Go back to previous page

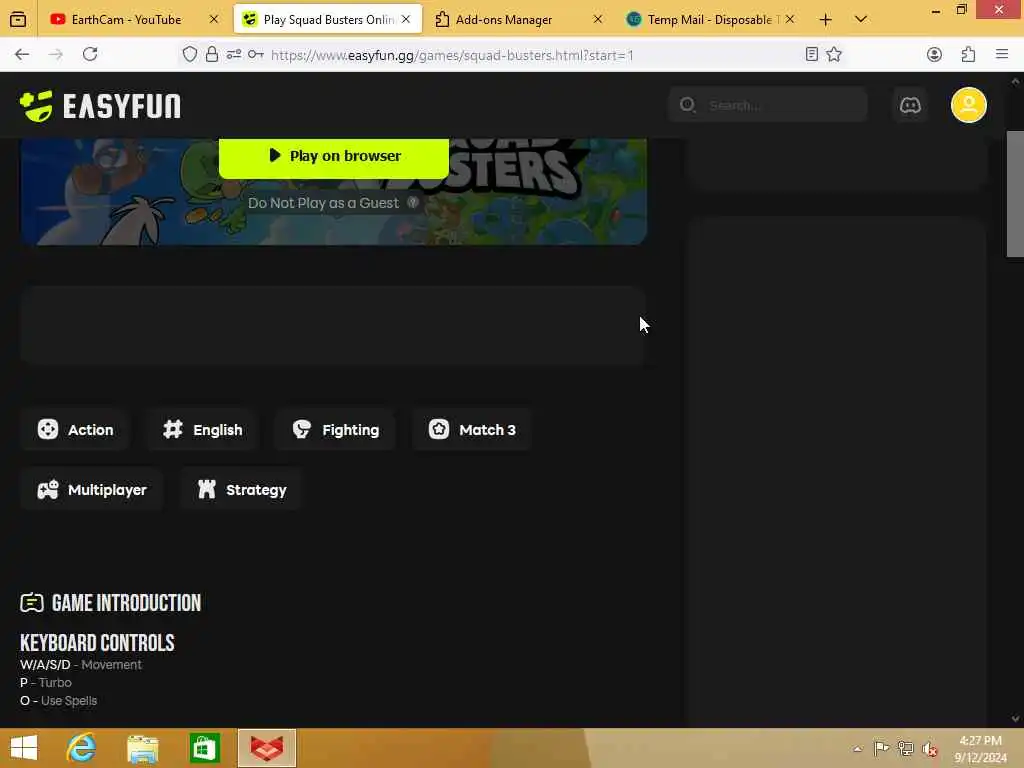point(22,54)
